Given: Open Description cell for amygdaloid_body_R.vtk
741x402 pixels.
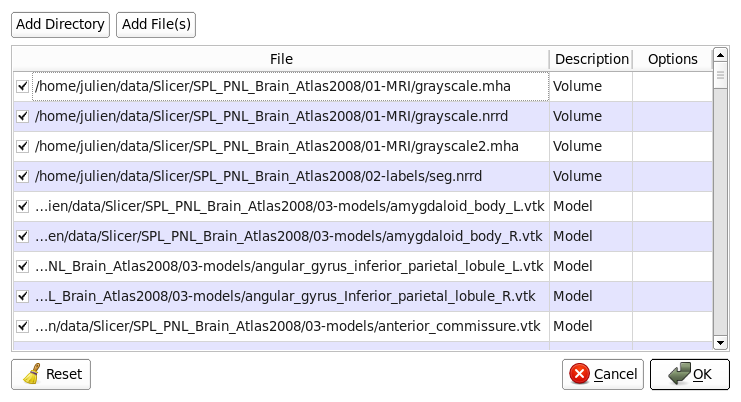Looking at the screenshot, I should coord(590,237).
